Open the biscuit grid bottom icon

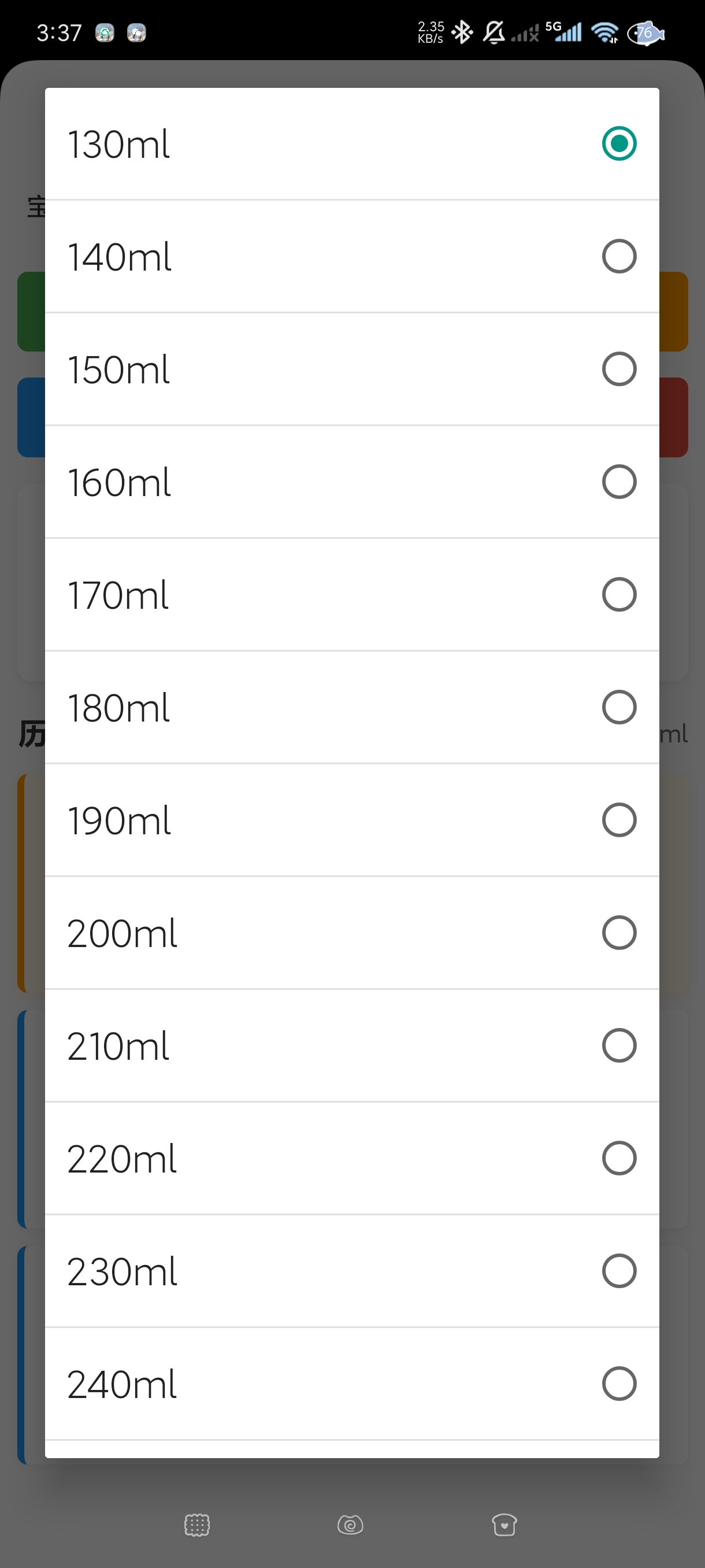point(196,1525)
